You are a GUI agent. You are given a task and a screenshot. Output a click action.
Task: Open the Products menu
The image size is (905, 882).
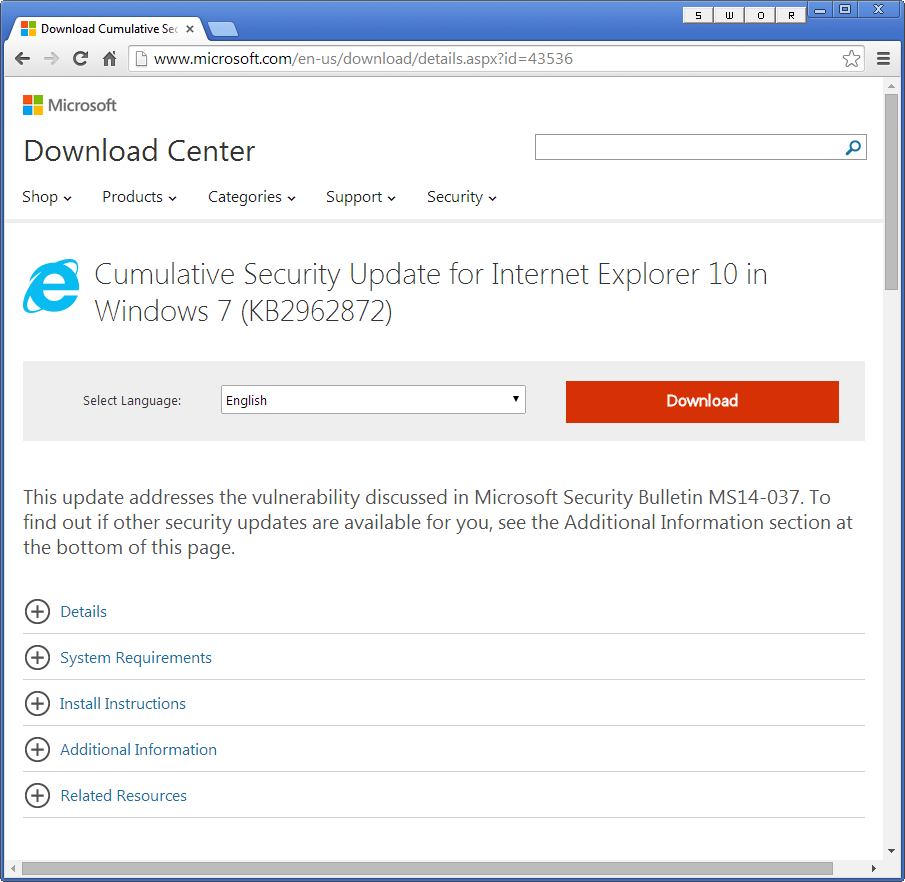tap(139, 197)
